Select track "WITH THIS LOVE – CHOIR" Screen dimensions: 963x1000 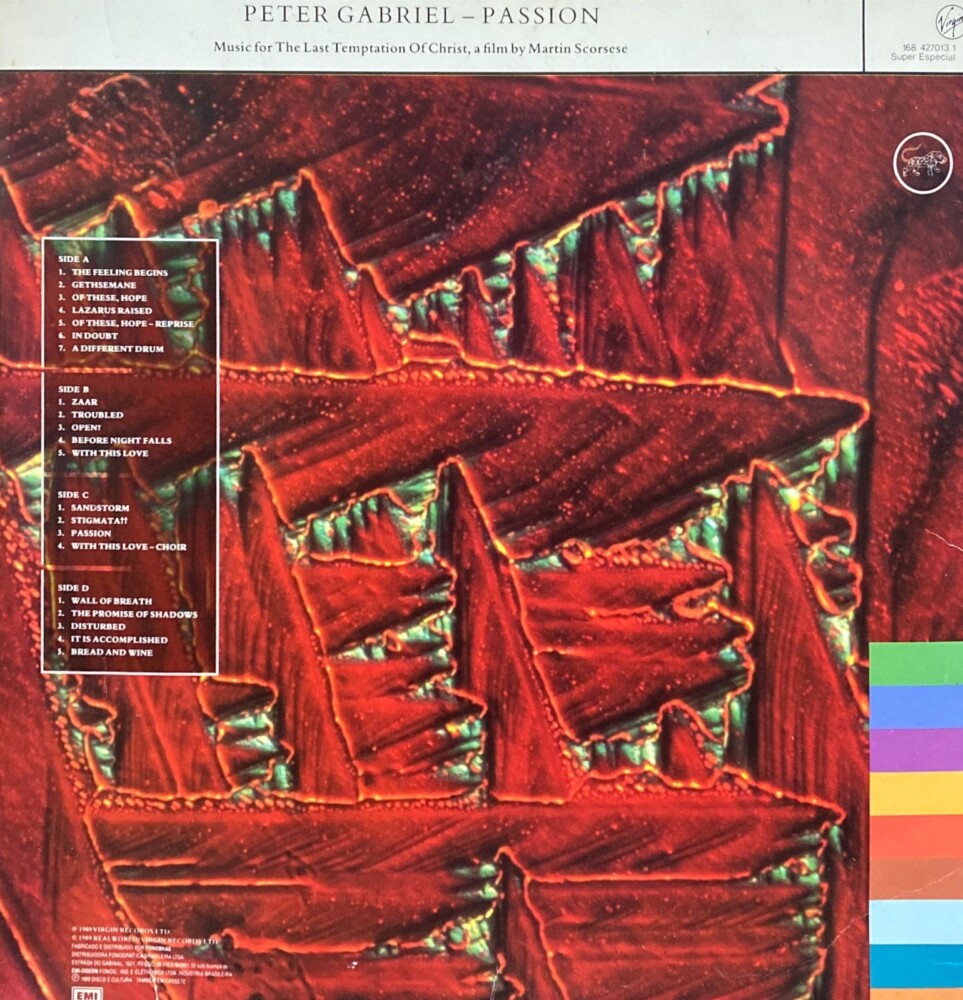[x=128, y=547]
